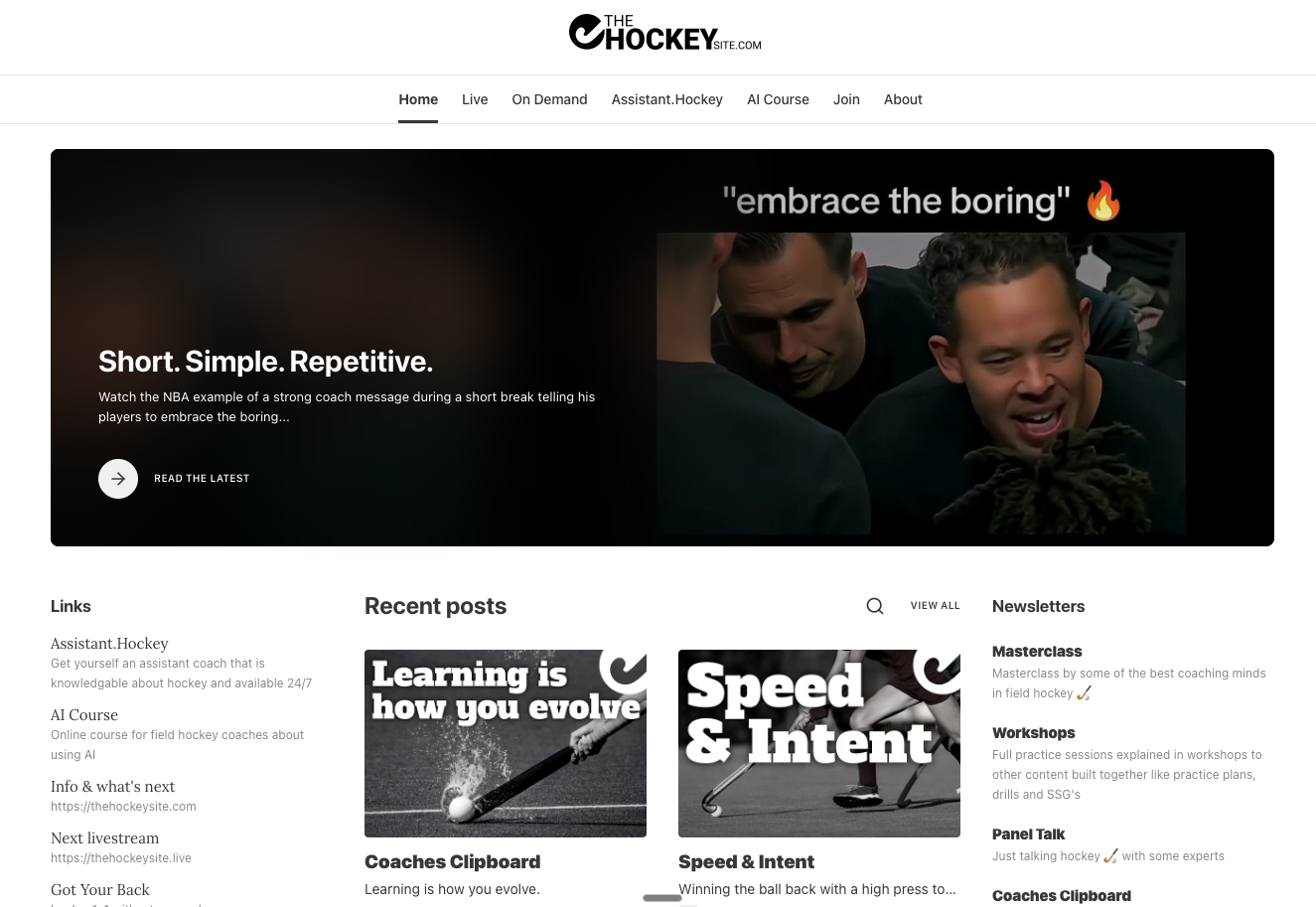Select the Join navigation item
Viewport: 1316px width, 907px height.
click(x=846, y=99)
